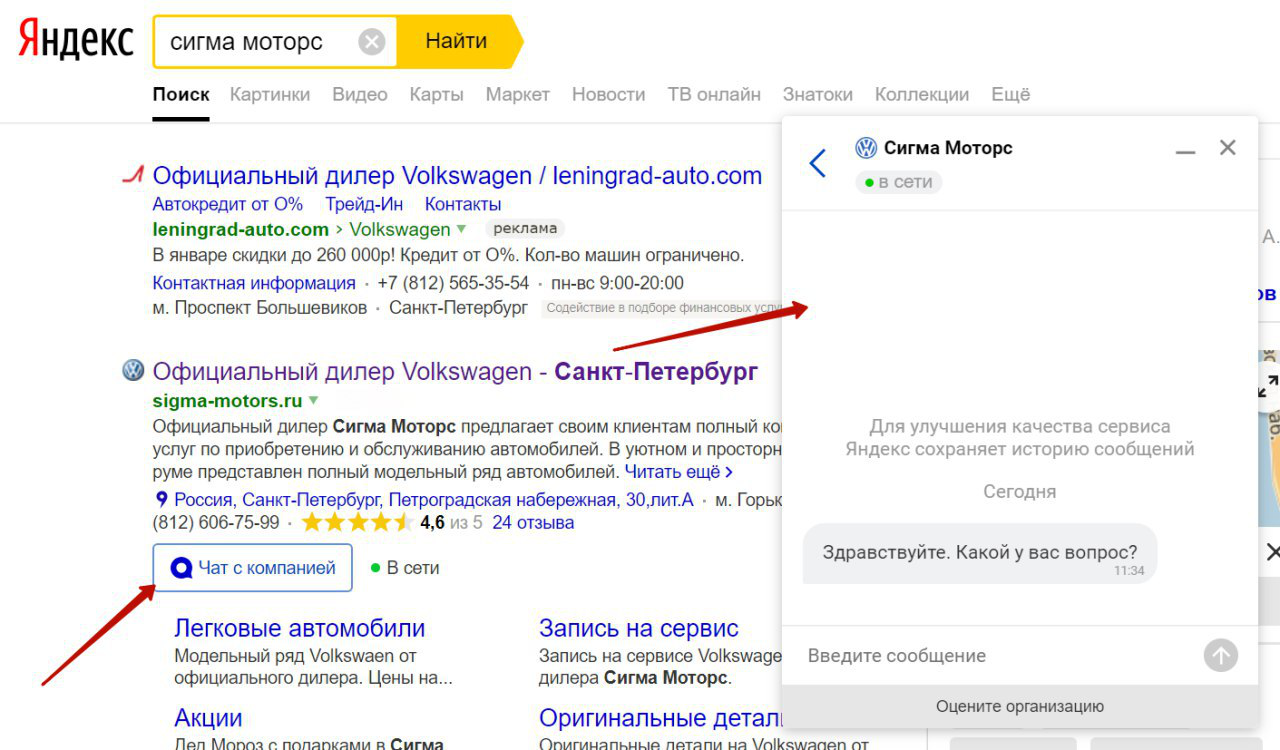Screen dimensions: 1280x750
Task: Click the location pin icon by the address
Action: click(x=161, y=499)
